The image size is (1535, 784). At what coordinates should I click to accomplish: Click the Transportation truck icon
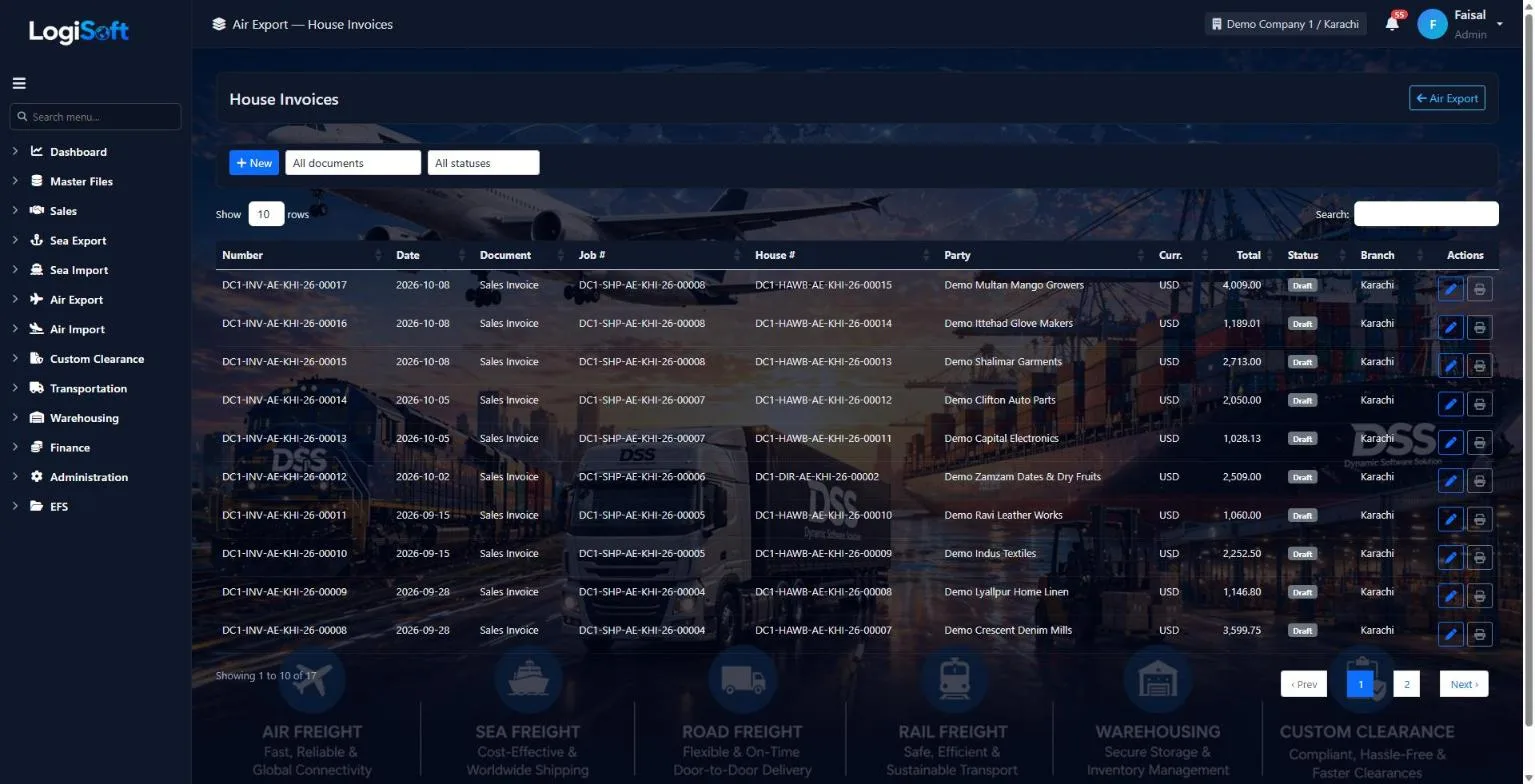37,388
